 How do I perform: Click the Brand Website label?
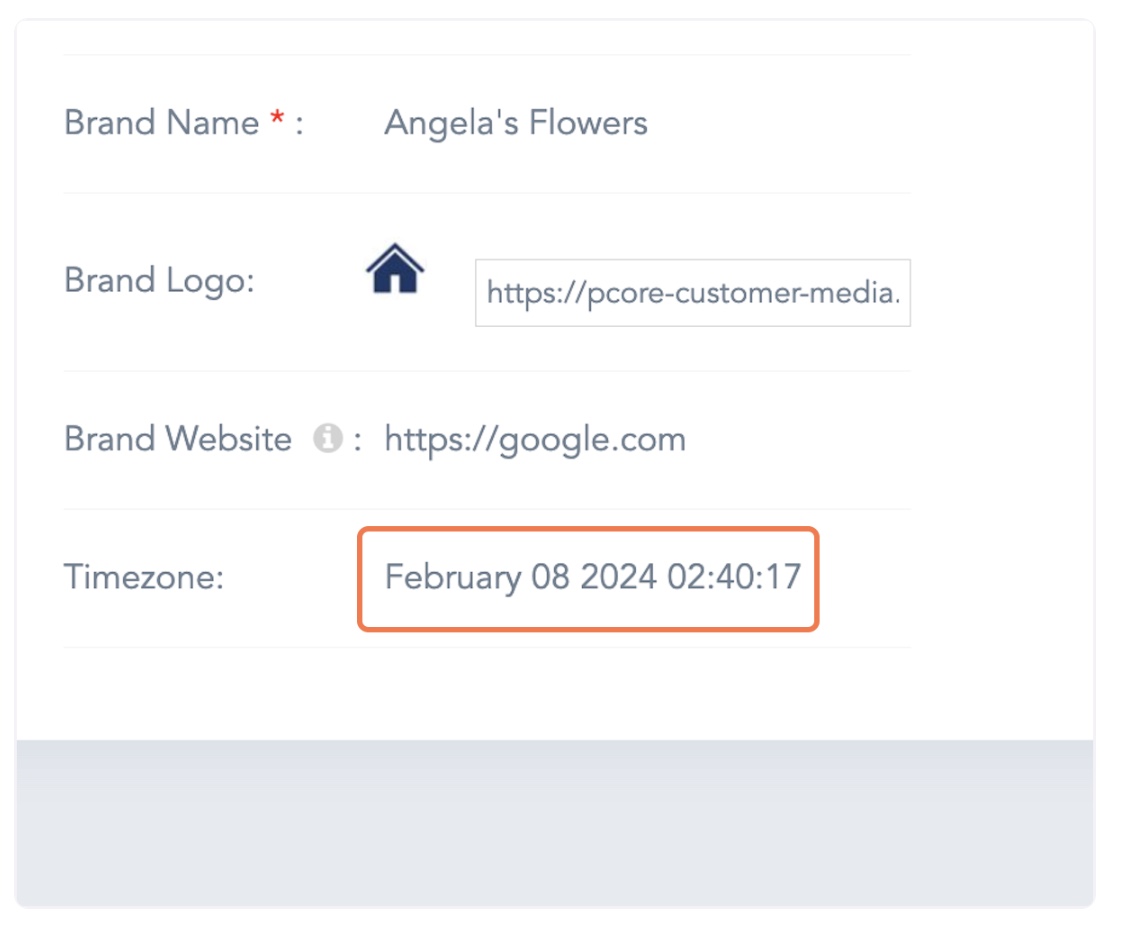point(178,439)
